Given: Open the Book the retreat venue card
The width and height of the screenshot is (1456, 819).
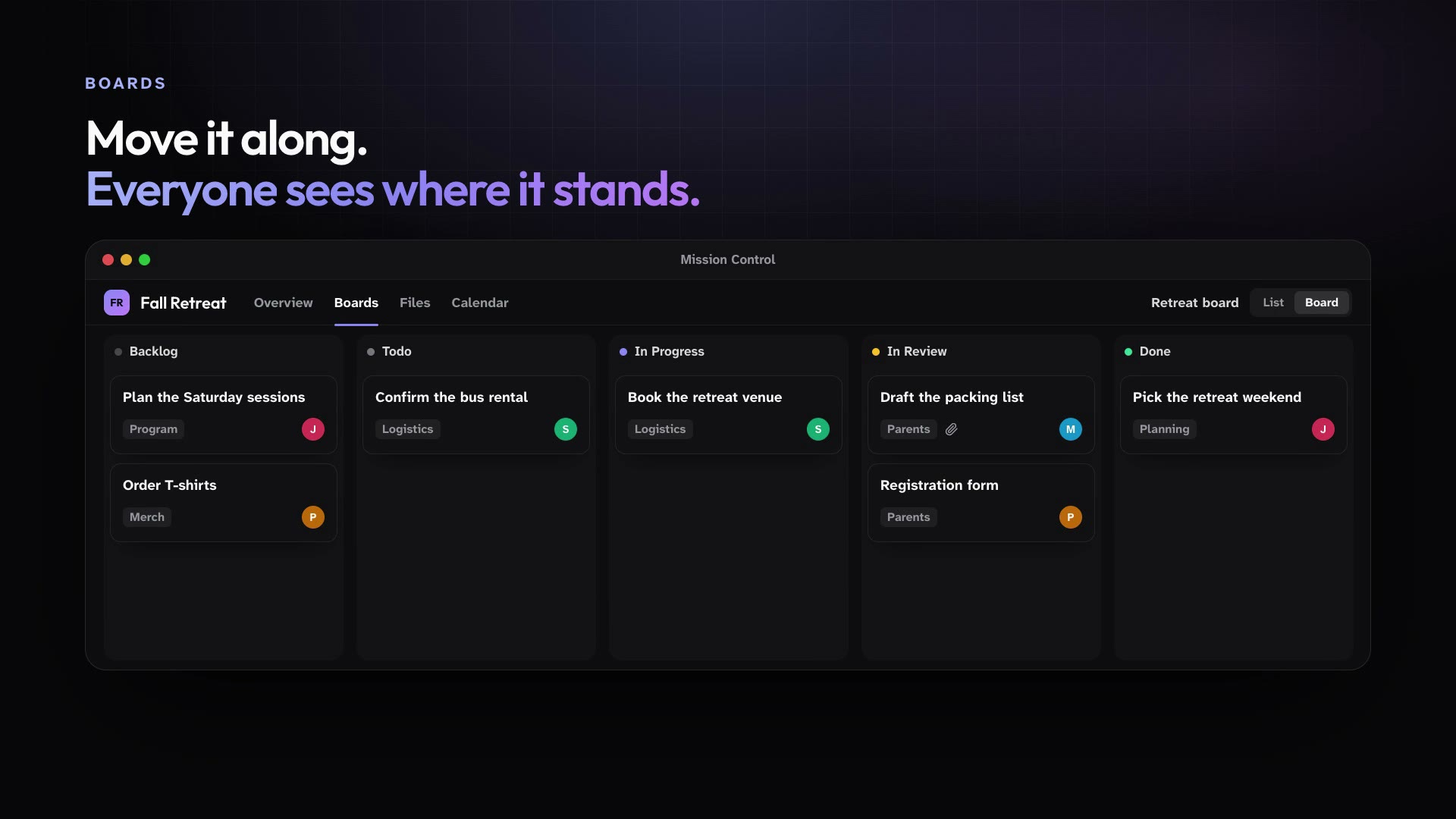Looking at the screenshot, I should (x=729, y=415).
